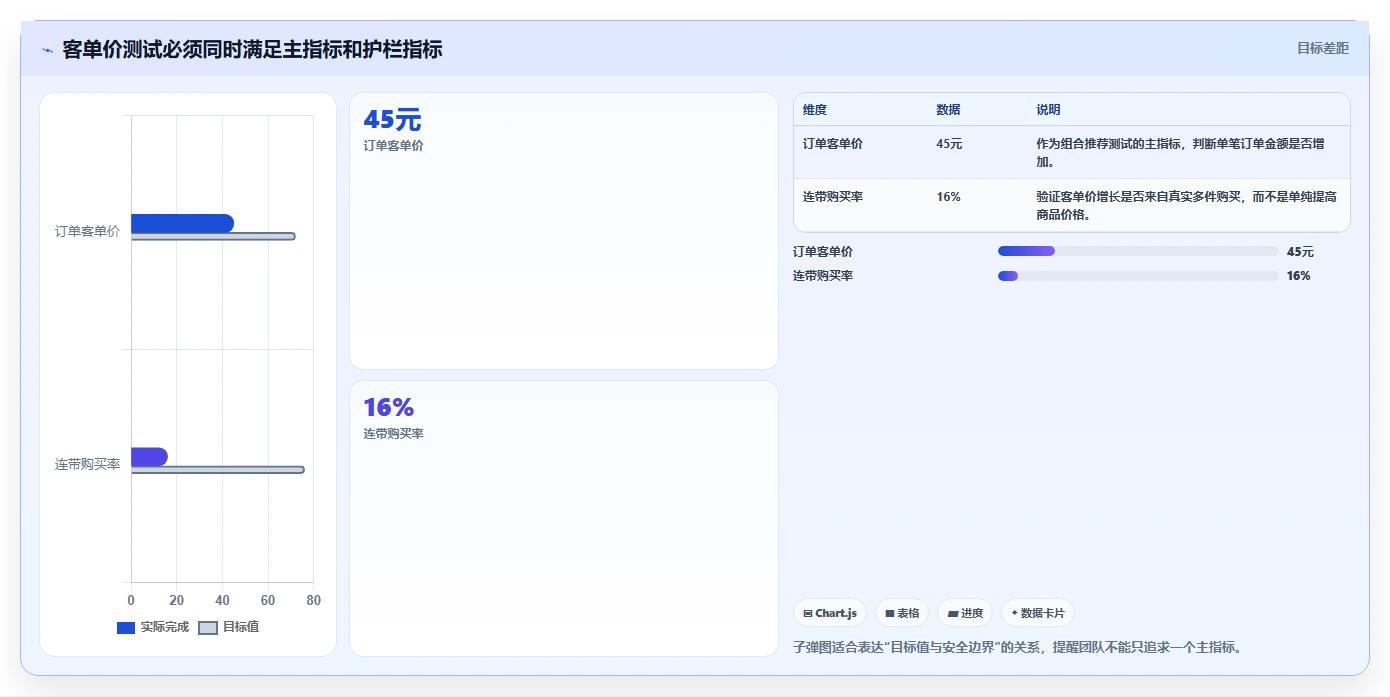Click the 45元 cell in the table
This screenshot has width=1390, height=697.
[x=949, y=144]
